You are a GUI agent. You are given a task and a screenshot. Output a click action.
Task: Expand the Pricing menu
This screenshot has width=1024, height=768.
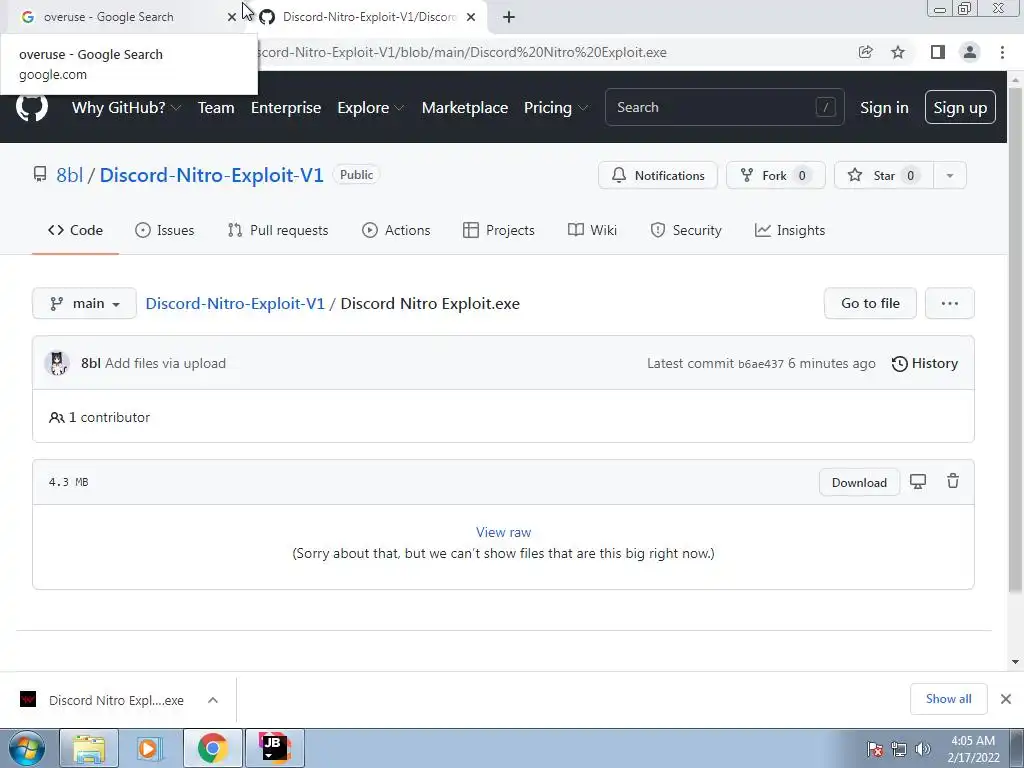556,108
